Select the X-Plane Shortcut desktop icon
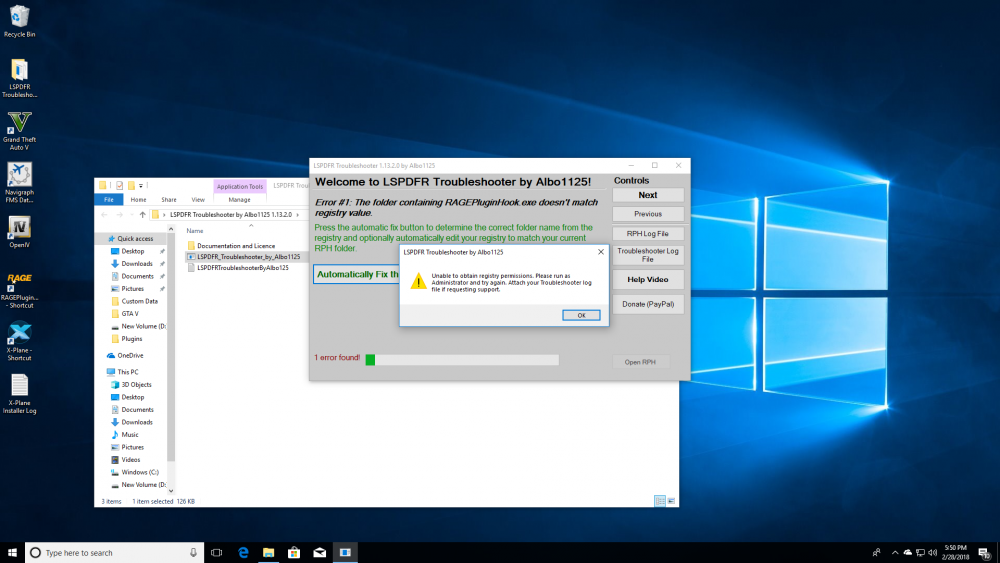The height and width of the screenshot is (563, 1000). pos(19,342)
